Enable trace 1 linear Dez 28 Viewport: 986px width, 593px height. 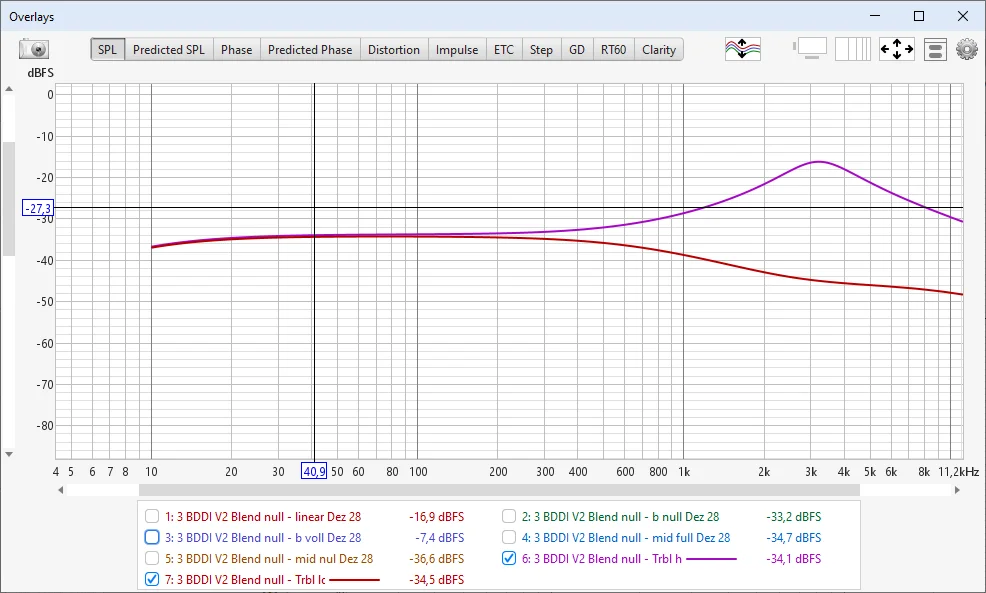pos(152,517)
